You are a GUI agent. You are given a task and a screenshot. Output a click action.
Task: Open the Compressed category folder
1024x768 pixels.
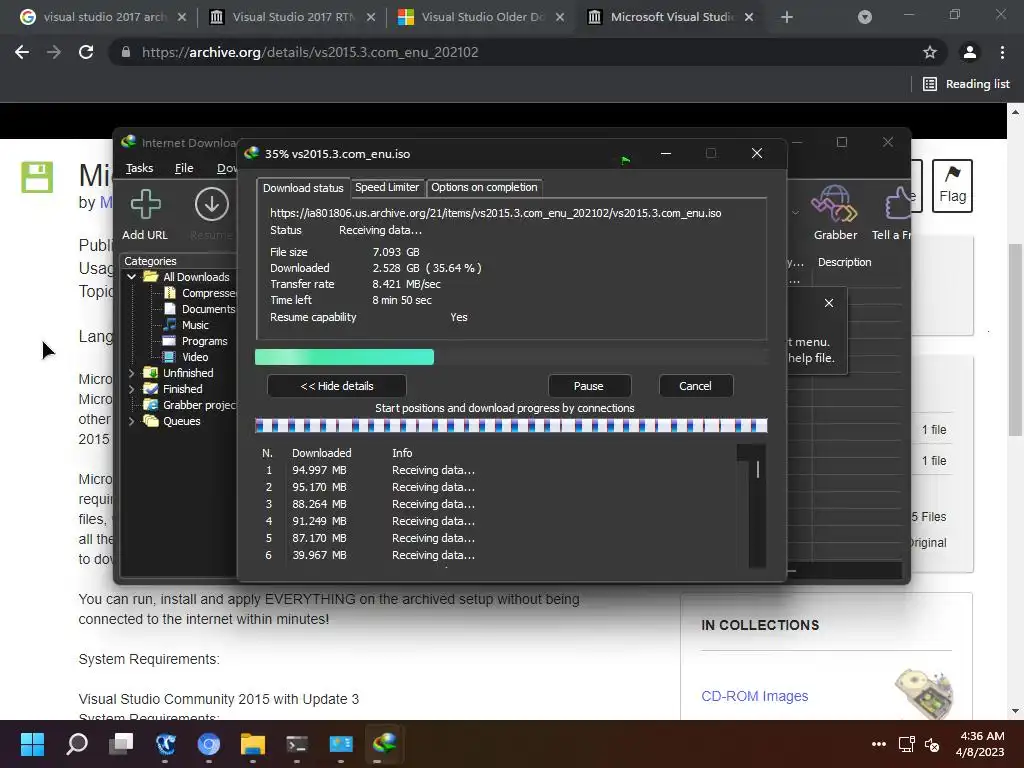(200, 293)
